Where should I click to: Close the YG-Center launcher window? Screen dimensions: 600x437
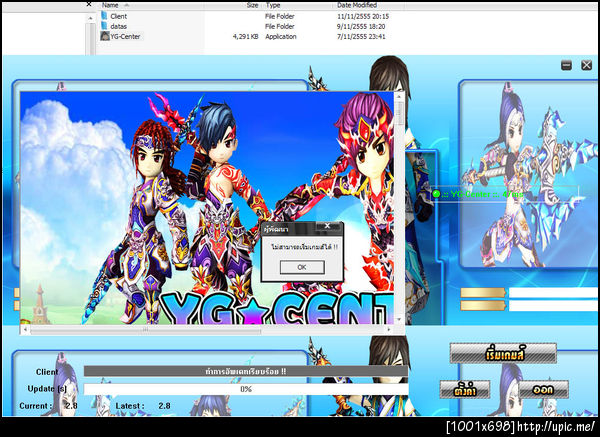(587, 65)
